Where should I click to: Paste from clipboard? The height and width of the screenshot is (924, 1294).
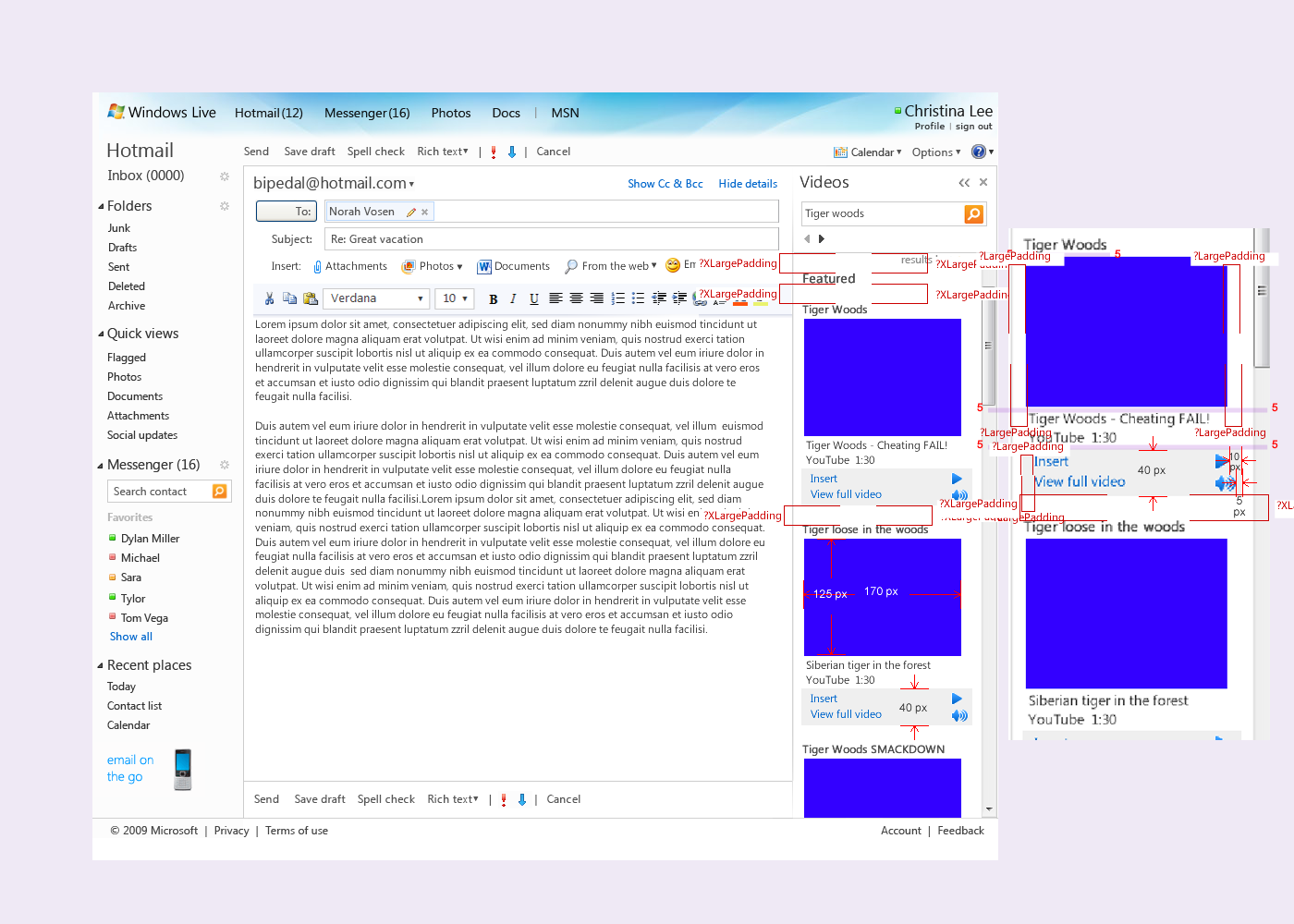(311, 298)
